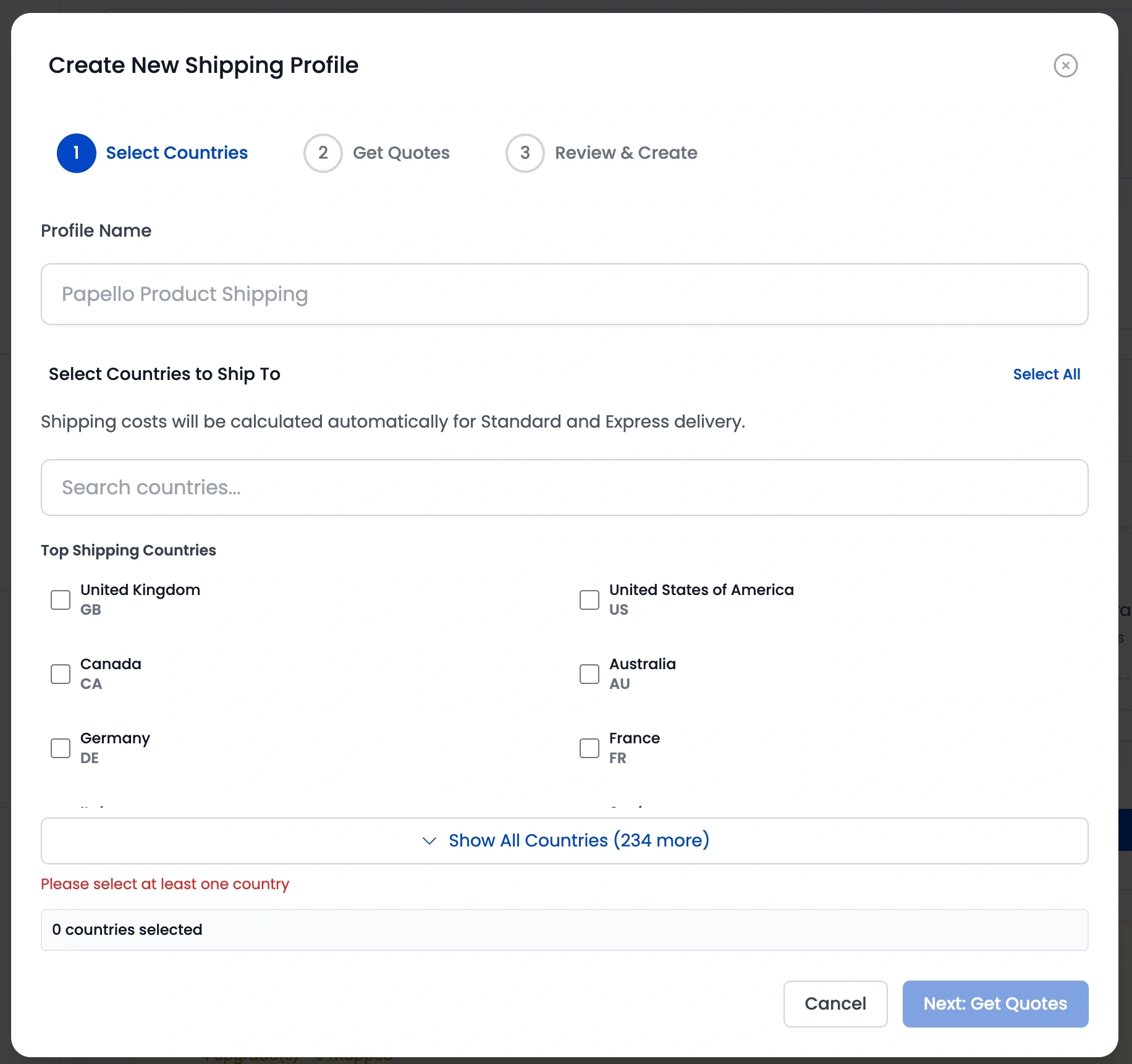Select Australia as a shipping country

[x=589, y=673]
